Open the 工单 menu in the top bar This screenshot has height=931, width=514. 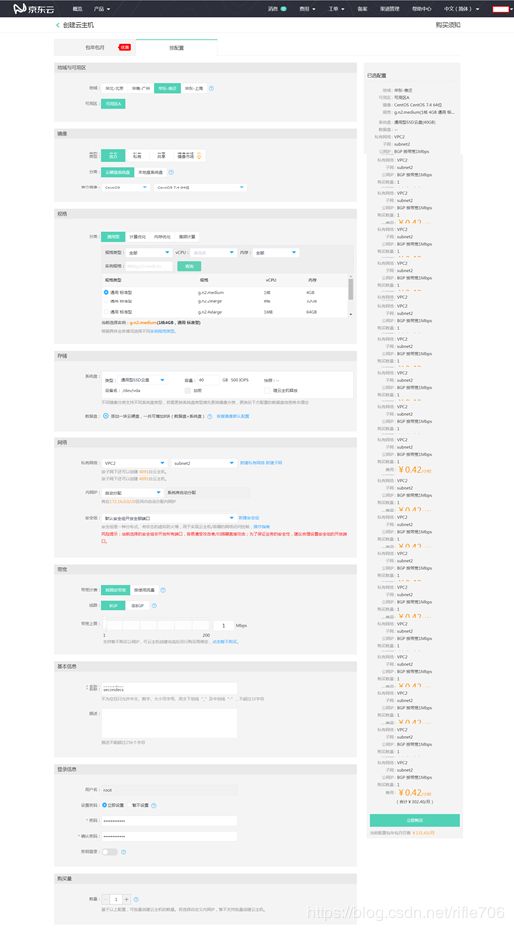(x=336, y=9)
